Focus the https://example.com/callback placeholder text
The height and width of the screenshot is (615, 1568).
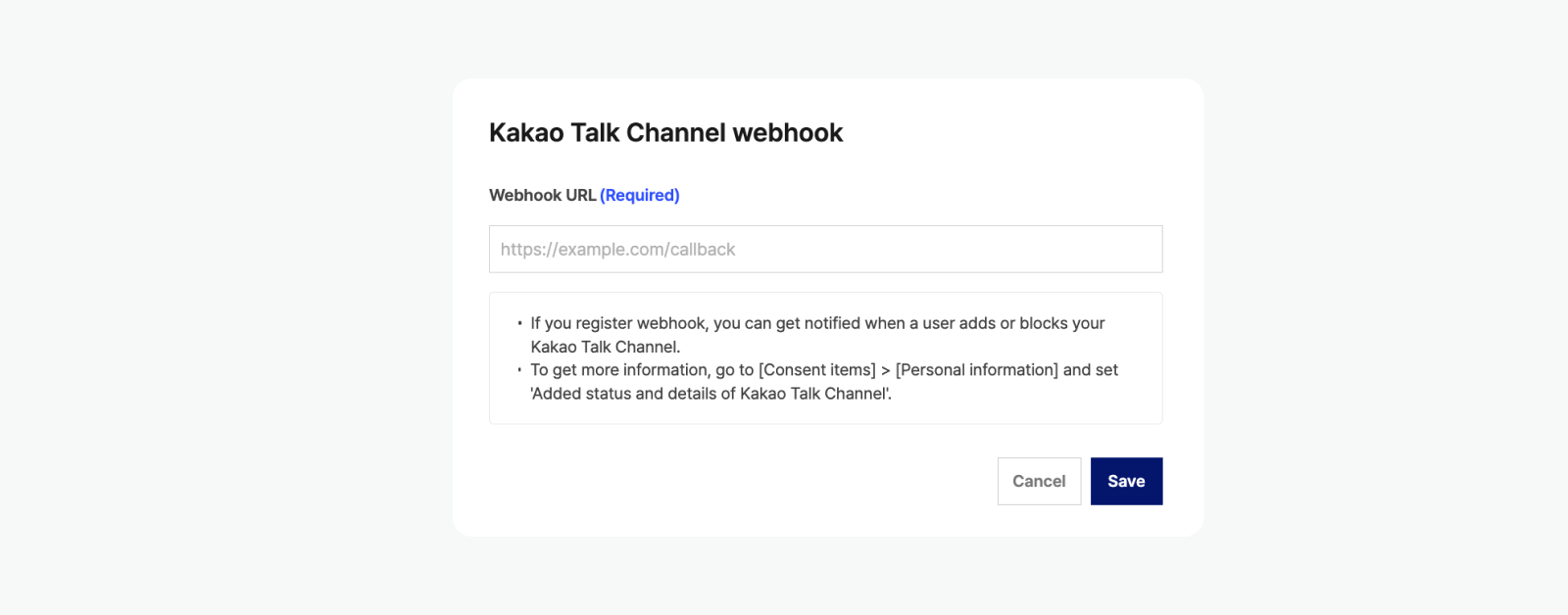pos(617,250)
